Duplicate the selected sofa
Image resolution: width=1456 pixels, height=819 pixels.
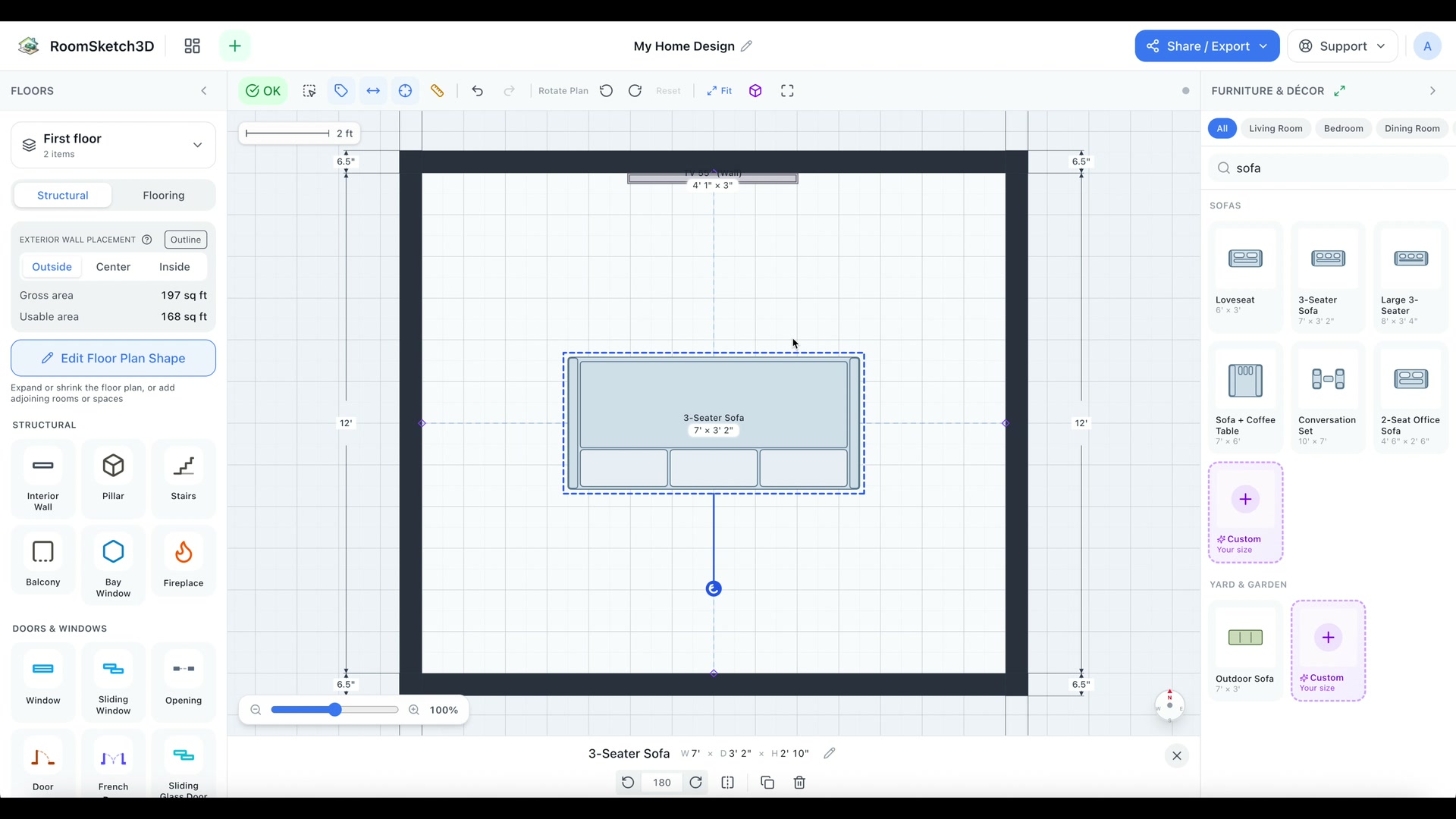click(x=767, y=783)
